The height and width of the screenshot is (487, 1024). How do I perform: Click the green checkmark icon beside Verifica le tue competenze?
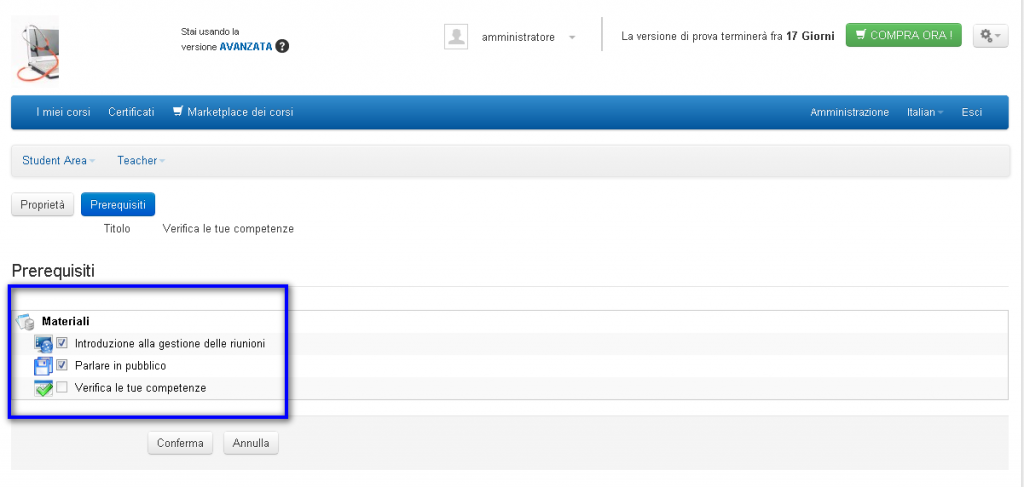[x=43, y=388]
